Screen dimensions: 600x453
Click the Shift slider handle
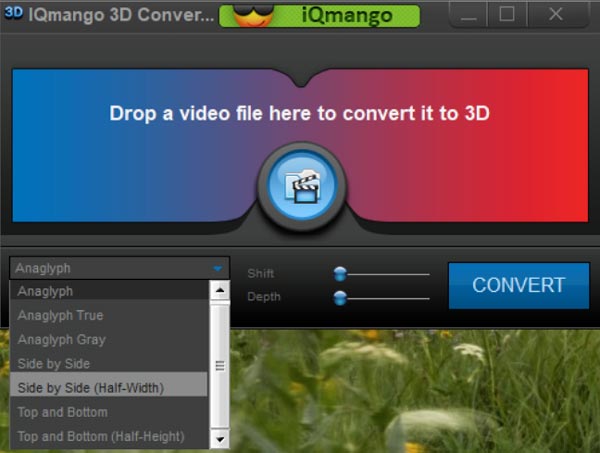click(340, 274)
